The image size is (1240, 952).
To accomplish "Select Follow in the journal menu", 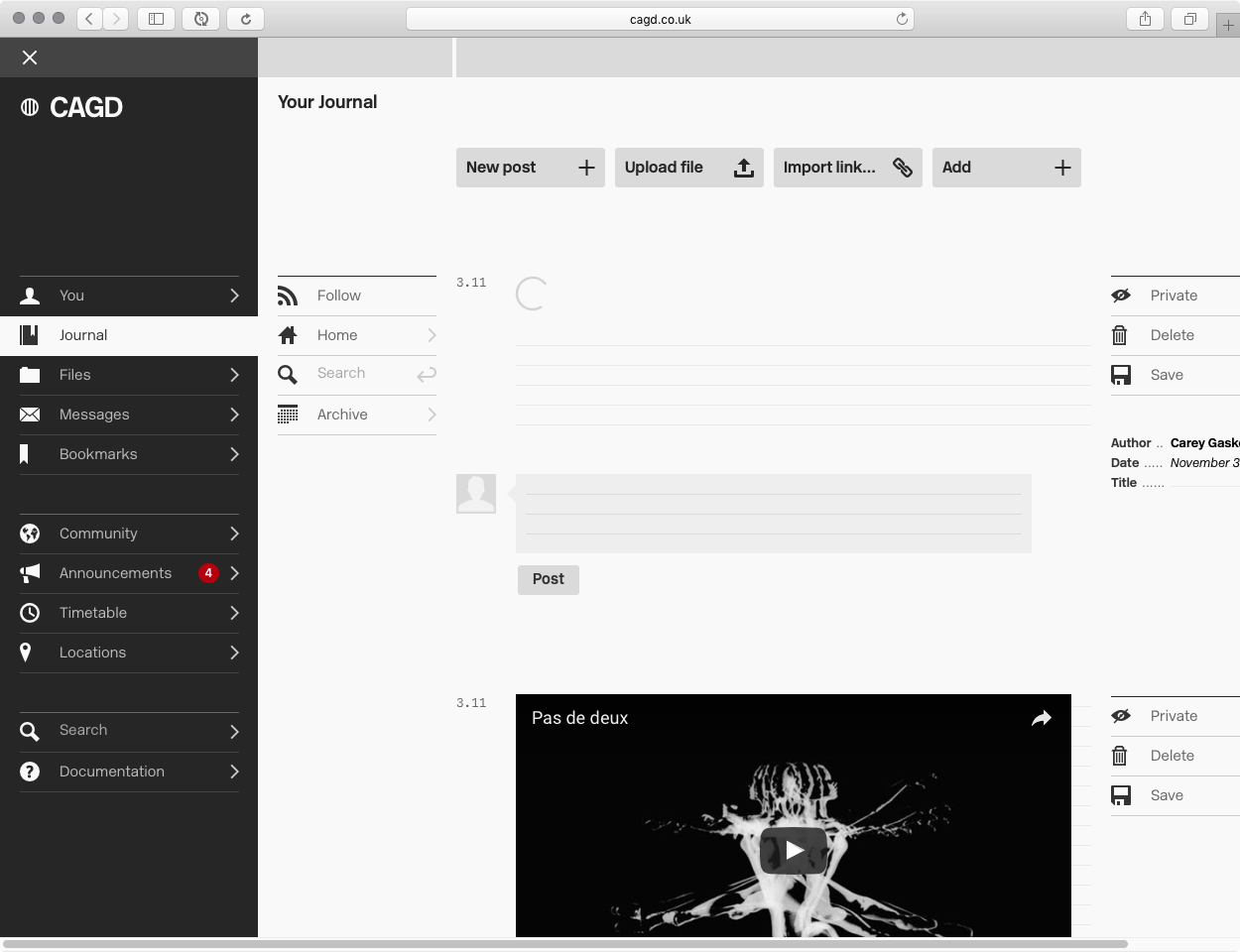I will tap(357, 296).
